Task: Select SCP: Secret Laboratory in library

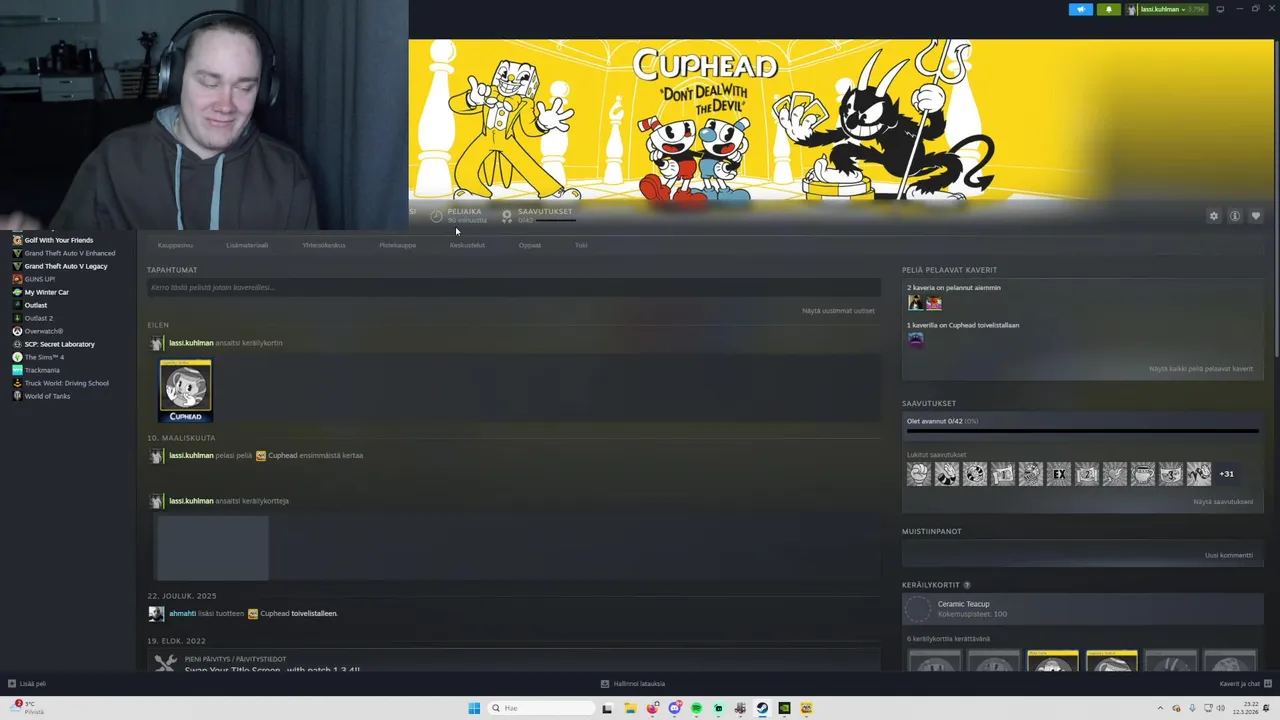Action: [x=60, y=344]
